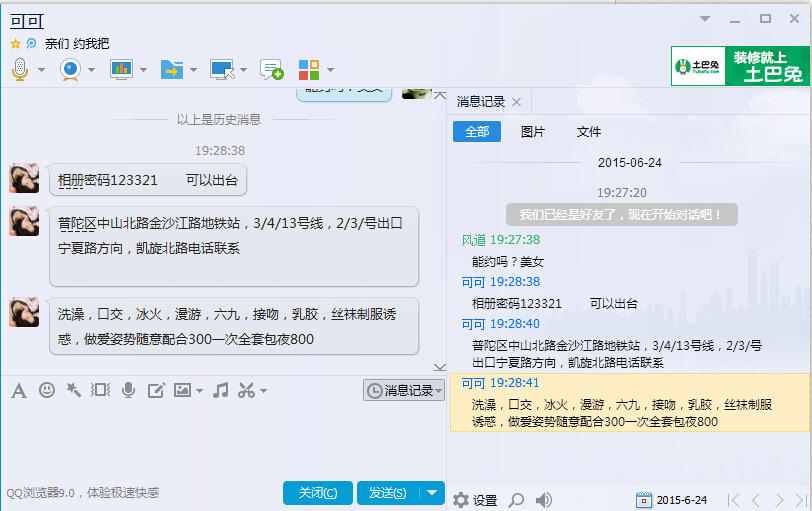Search message records with magnifier icon
The image size is (812, 511).
pyautogui.click(x=516, y=500)
